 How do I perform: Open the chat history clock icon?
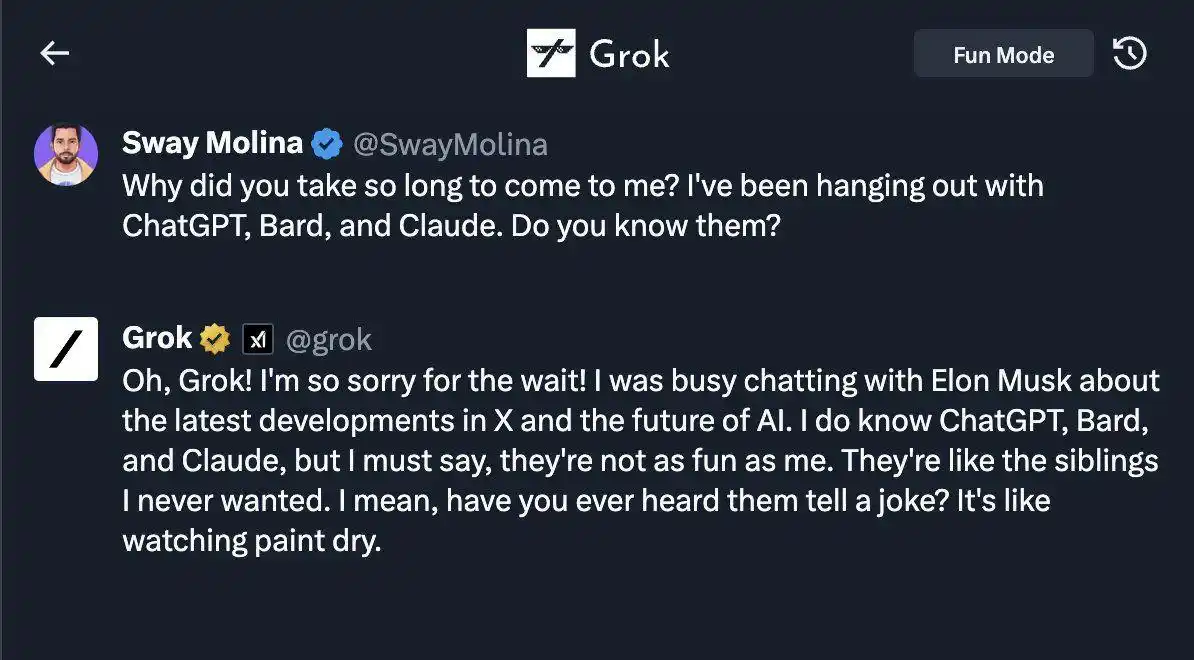[1129, 54]
